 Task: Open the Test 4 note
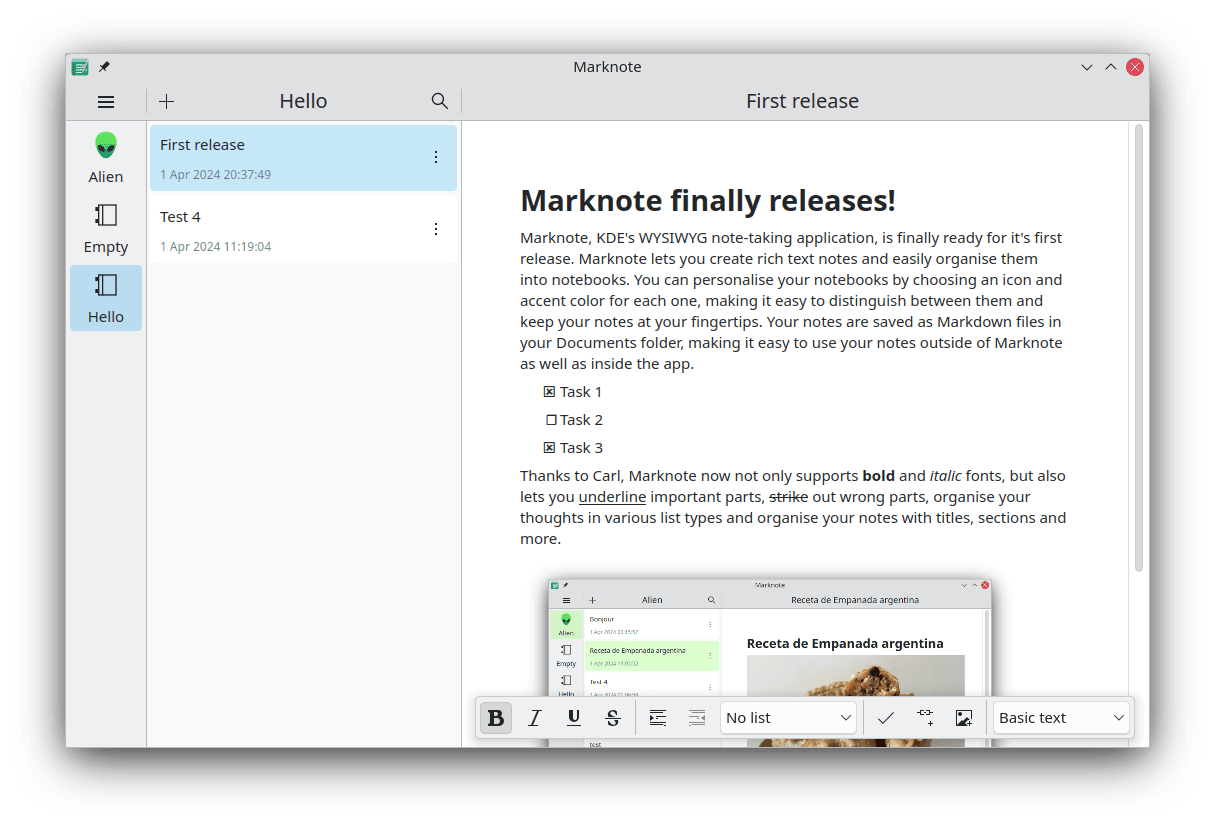[290, 229]
